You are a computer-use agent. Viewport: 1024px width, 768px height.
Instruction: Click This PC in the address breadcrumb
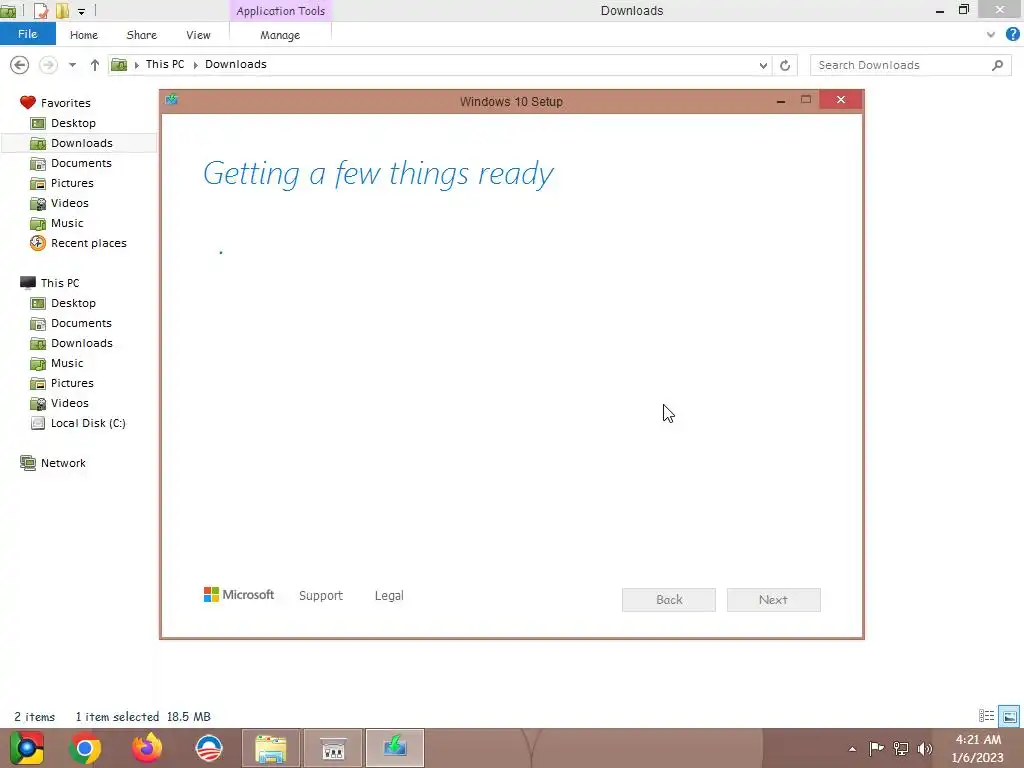[165, 64]
